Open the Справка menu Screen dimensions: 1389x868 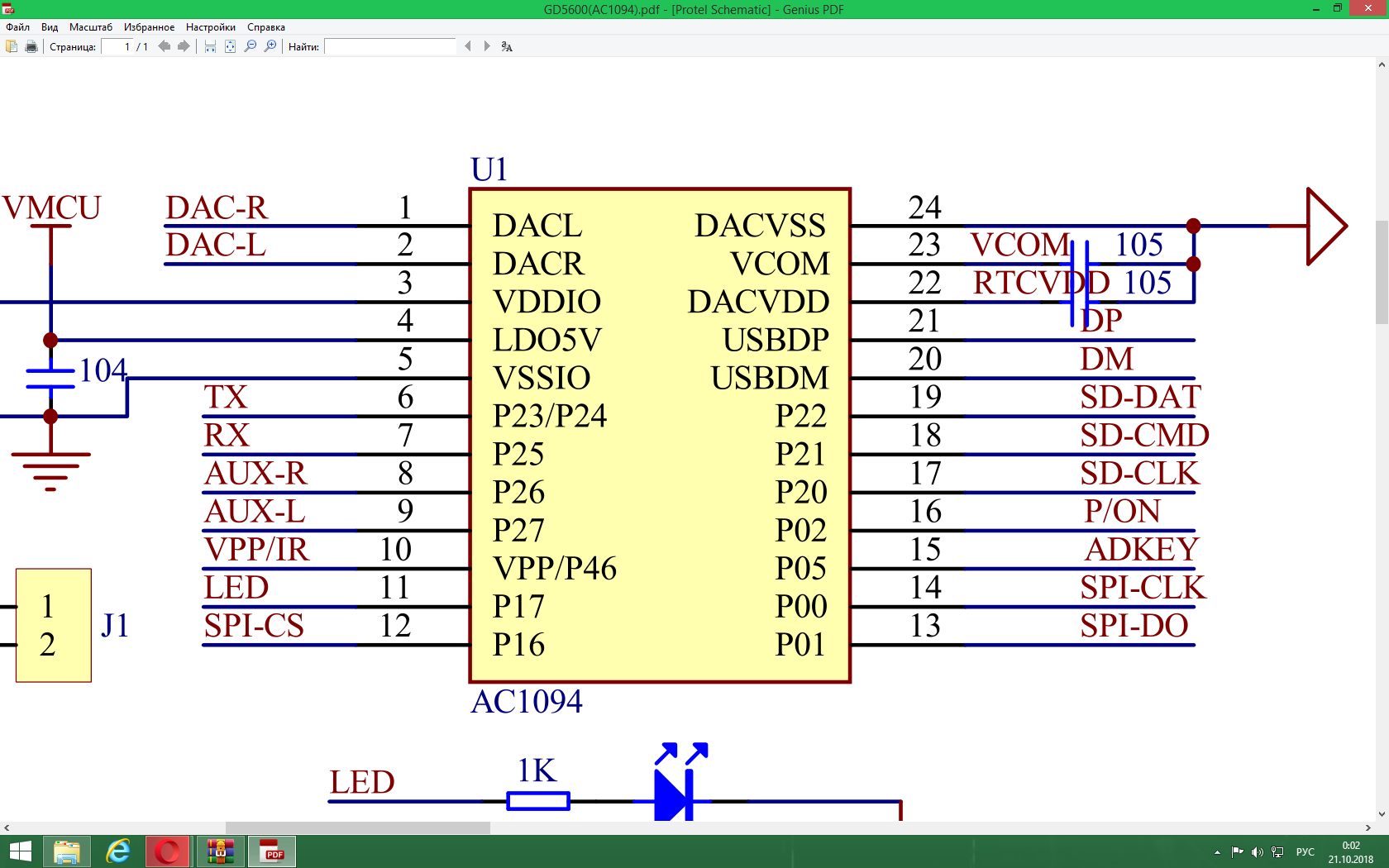(x=266, y=27)
